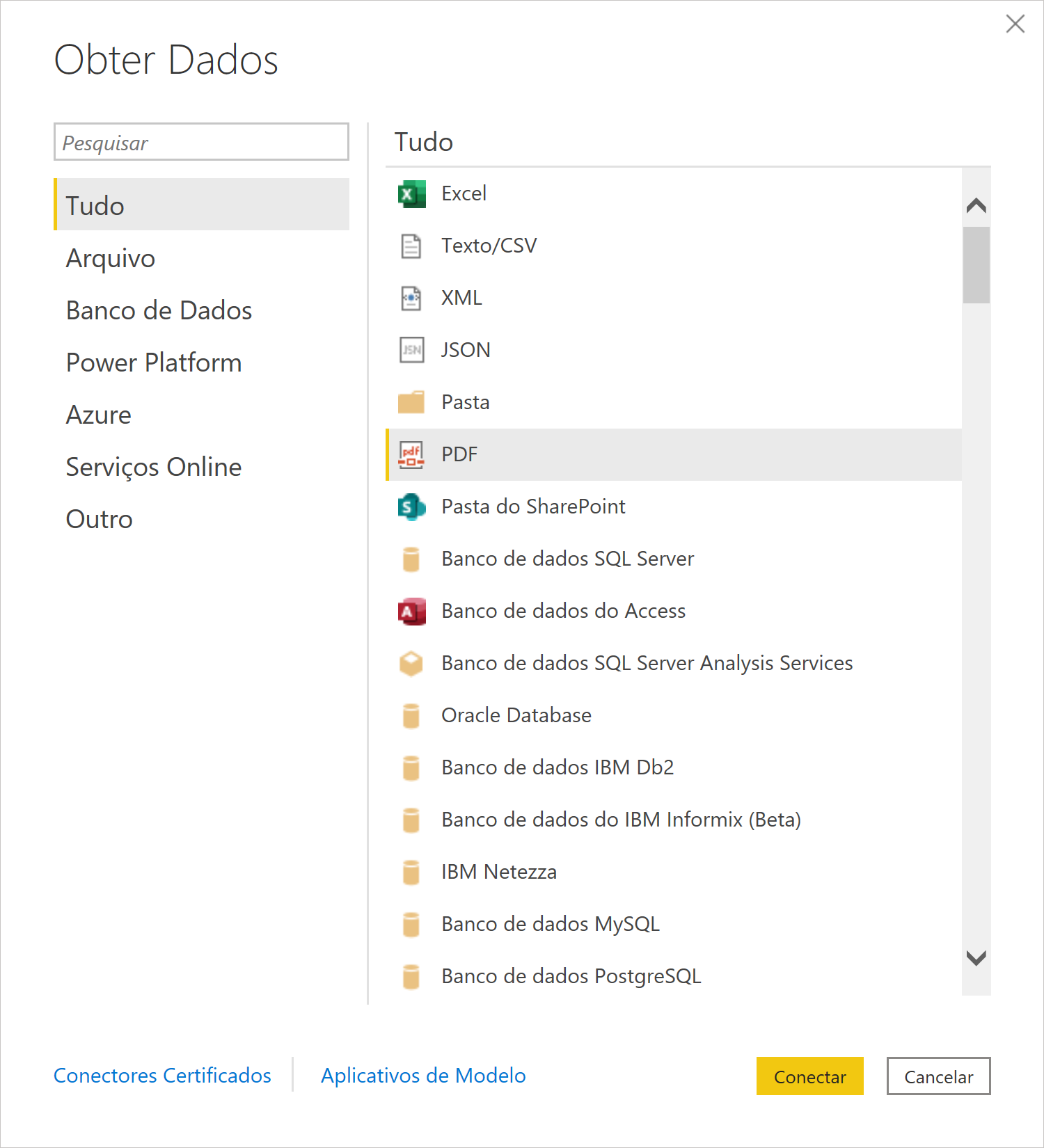
Task: Select SQL Server Analysis Services entry
Action: [x=674, y=663]
